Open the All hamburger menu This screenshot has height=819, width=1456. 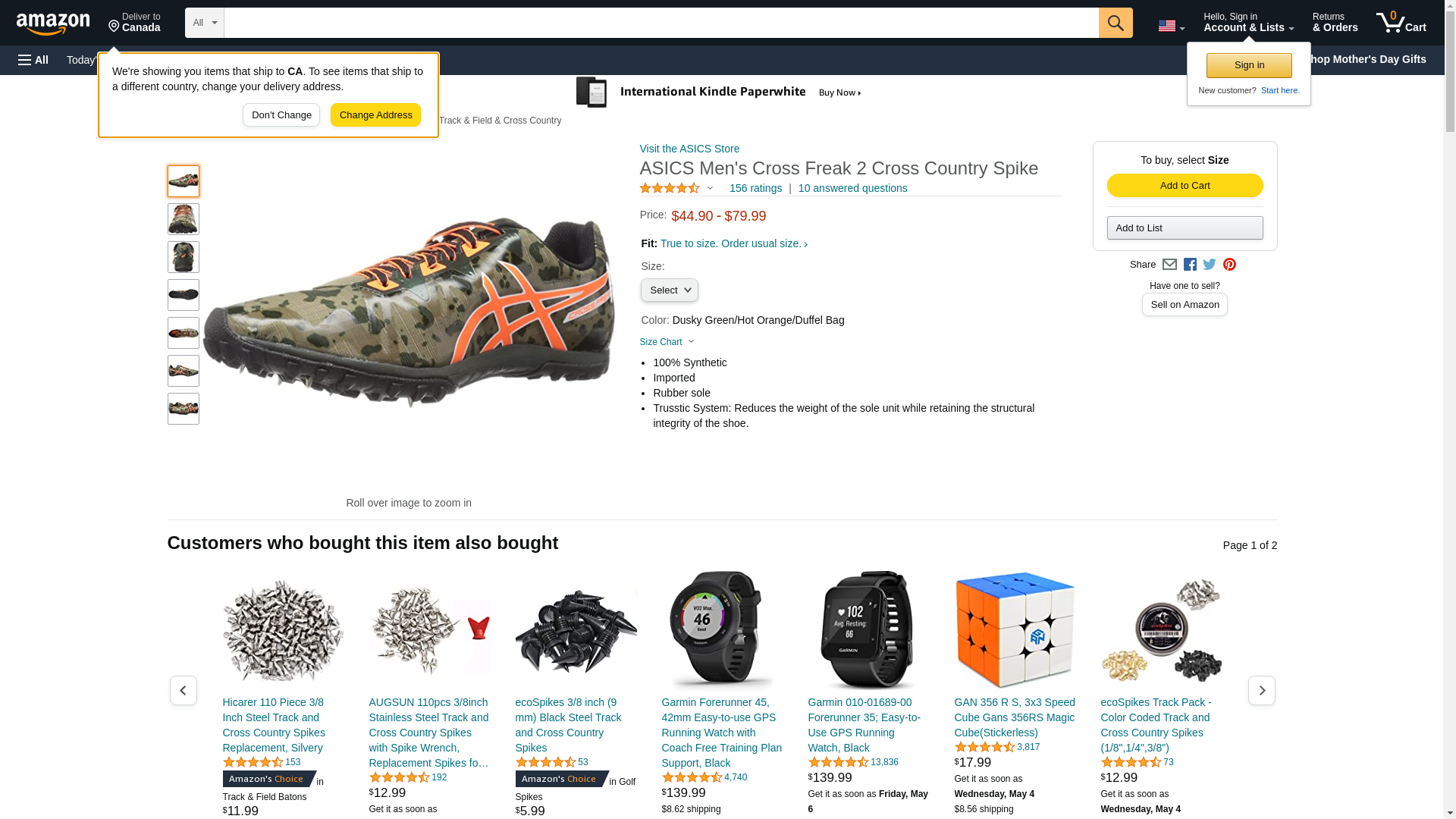tap(33, 60)
